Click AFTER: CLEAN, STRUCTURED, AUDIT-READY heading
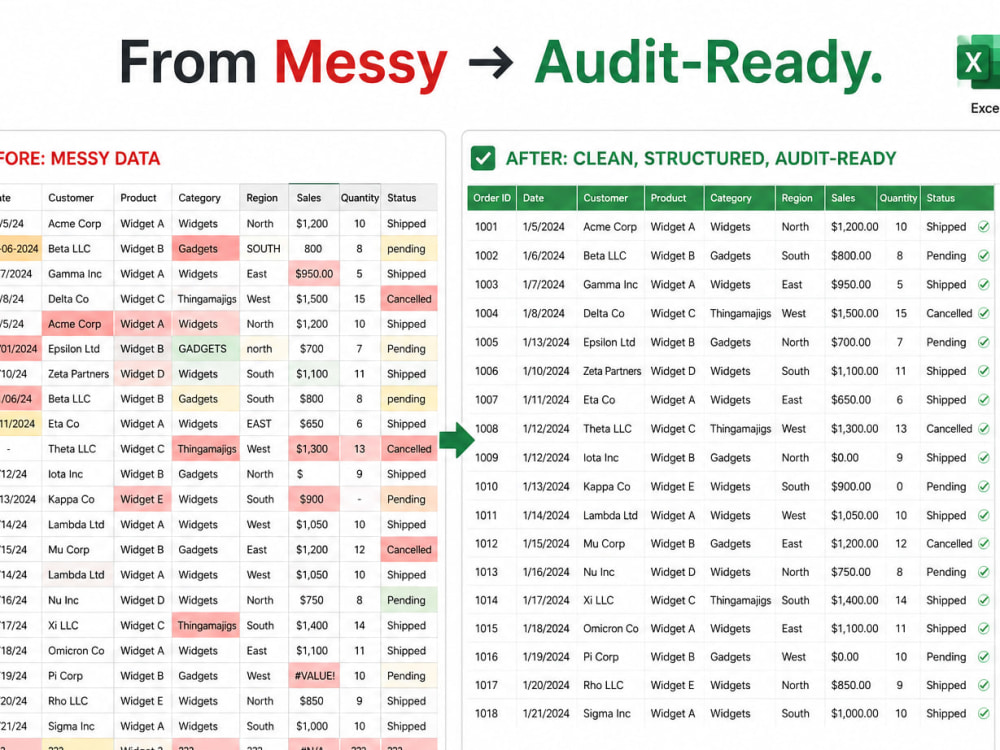 [701, 158]
